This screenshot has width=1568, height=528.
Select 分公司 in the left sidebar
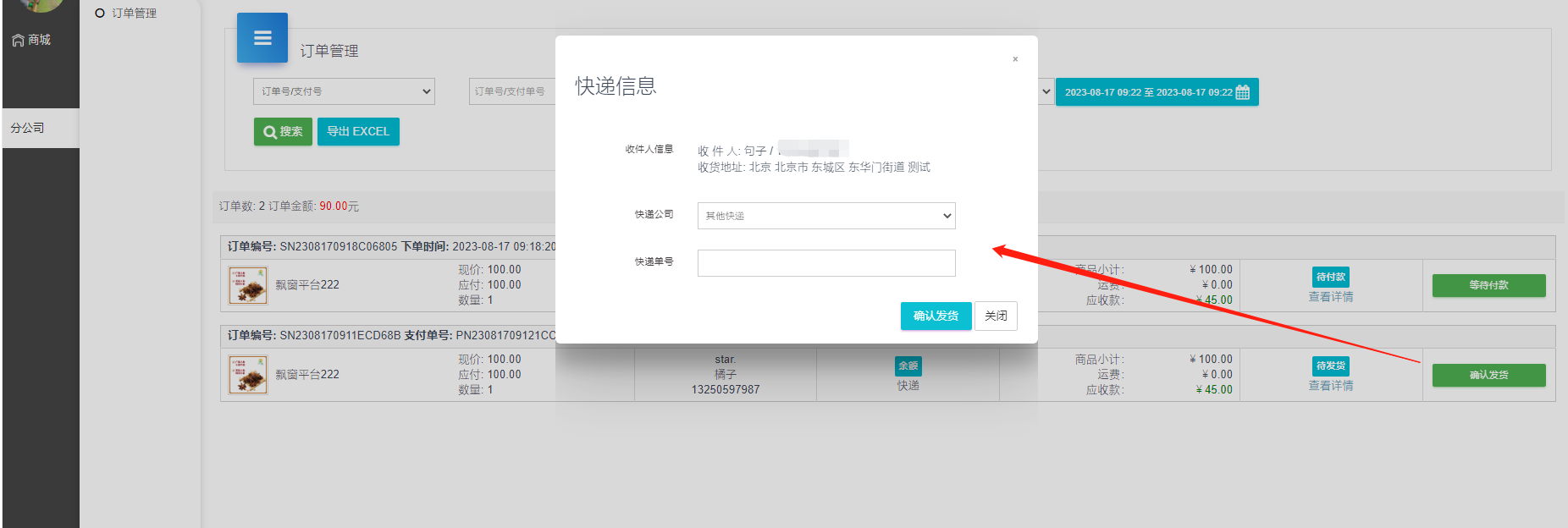click(41, 128)
